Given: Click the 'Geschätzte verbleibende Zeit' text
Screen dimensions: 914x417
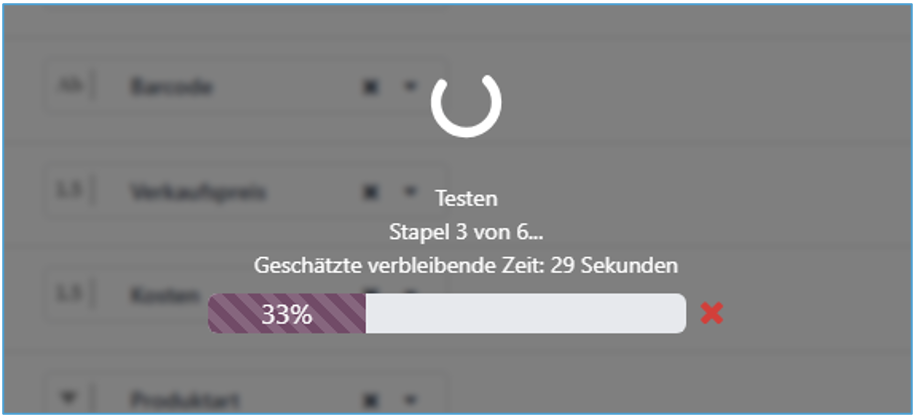Looking at the screenshot, I should (x=466, y=266).
